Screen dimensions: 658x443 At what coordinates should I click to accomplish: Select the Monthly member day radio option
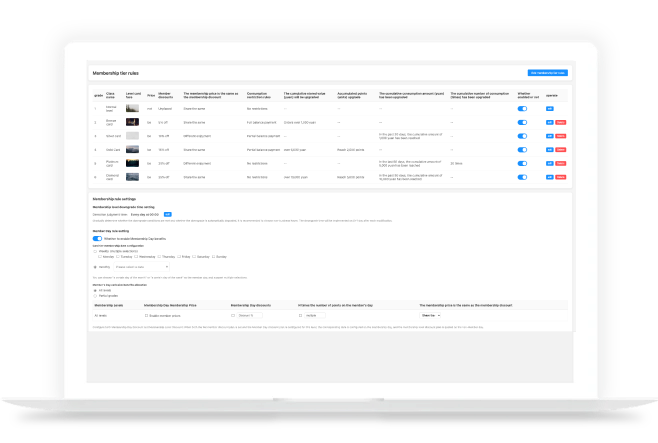click(94, 267)
